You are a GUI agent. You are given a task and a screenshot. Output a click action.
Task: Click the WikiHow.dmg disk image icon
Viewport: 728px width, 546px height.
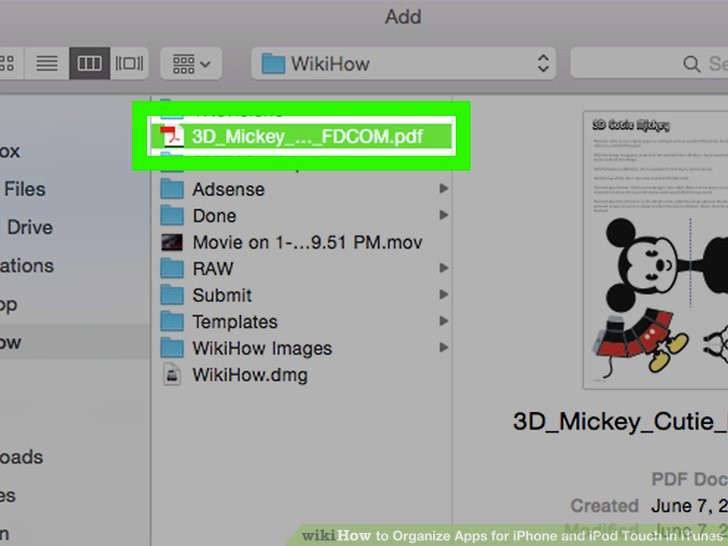pos(172,374)
